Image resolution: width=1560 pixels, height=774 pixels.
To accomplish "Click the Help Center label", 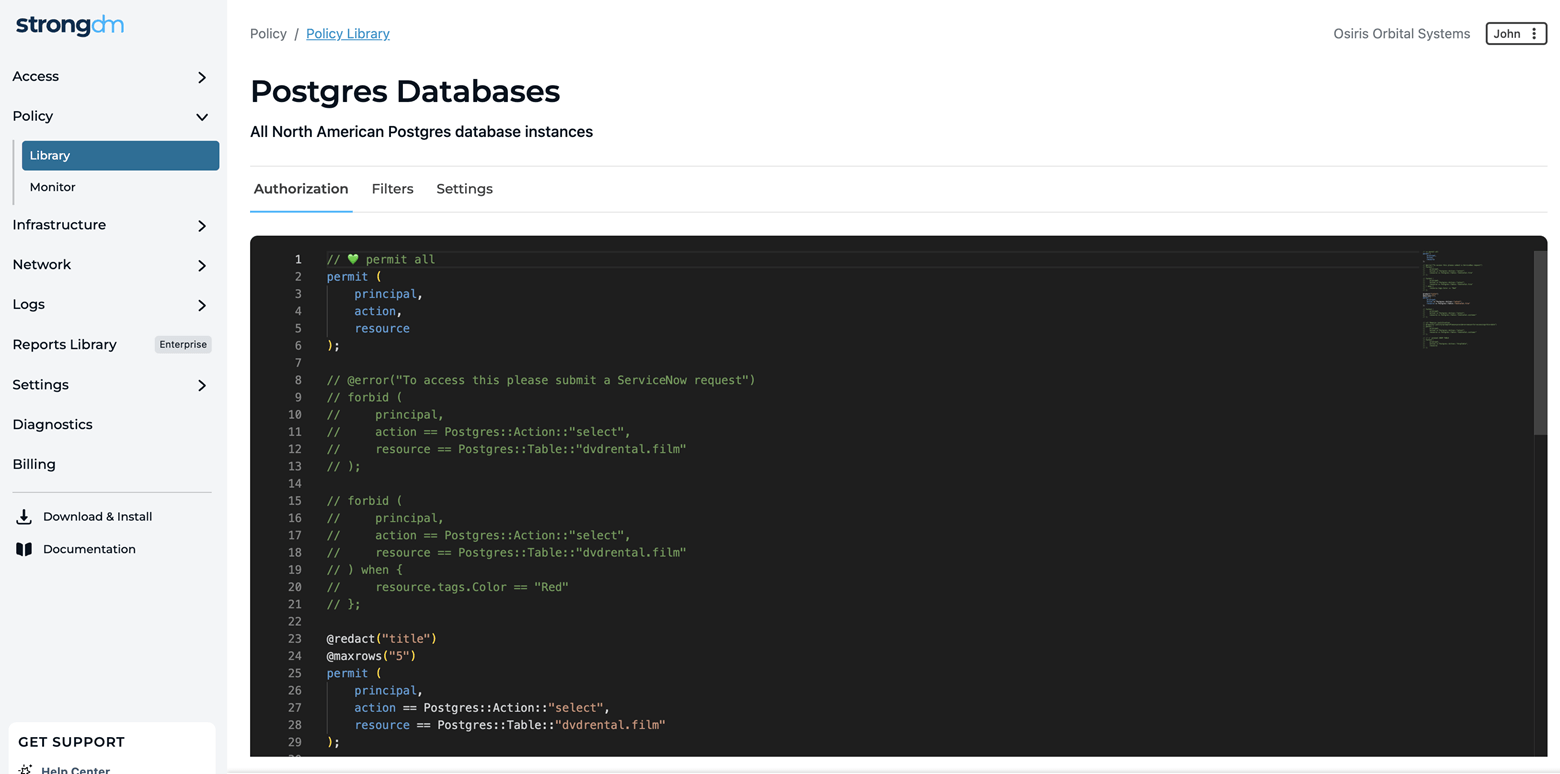I will point(76,770).
